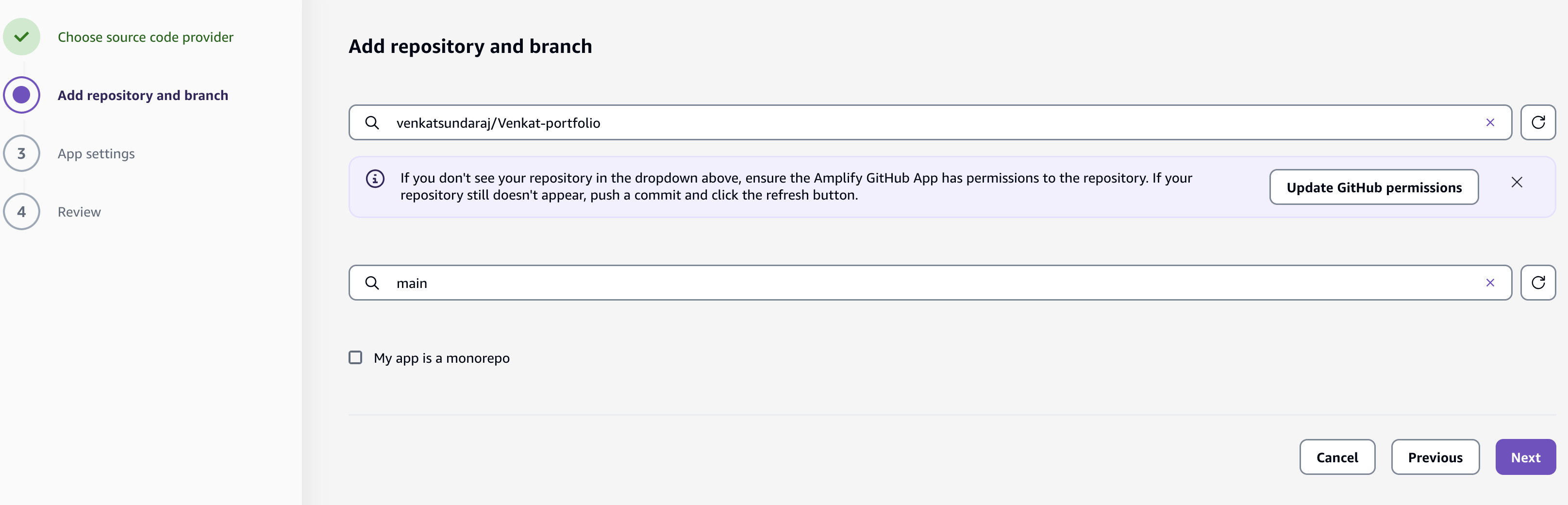Enable the My app is a monorepo checkbox

[355, 357]
